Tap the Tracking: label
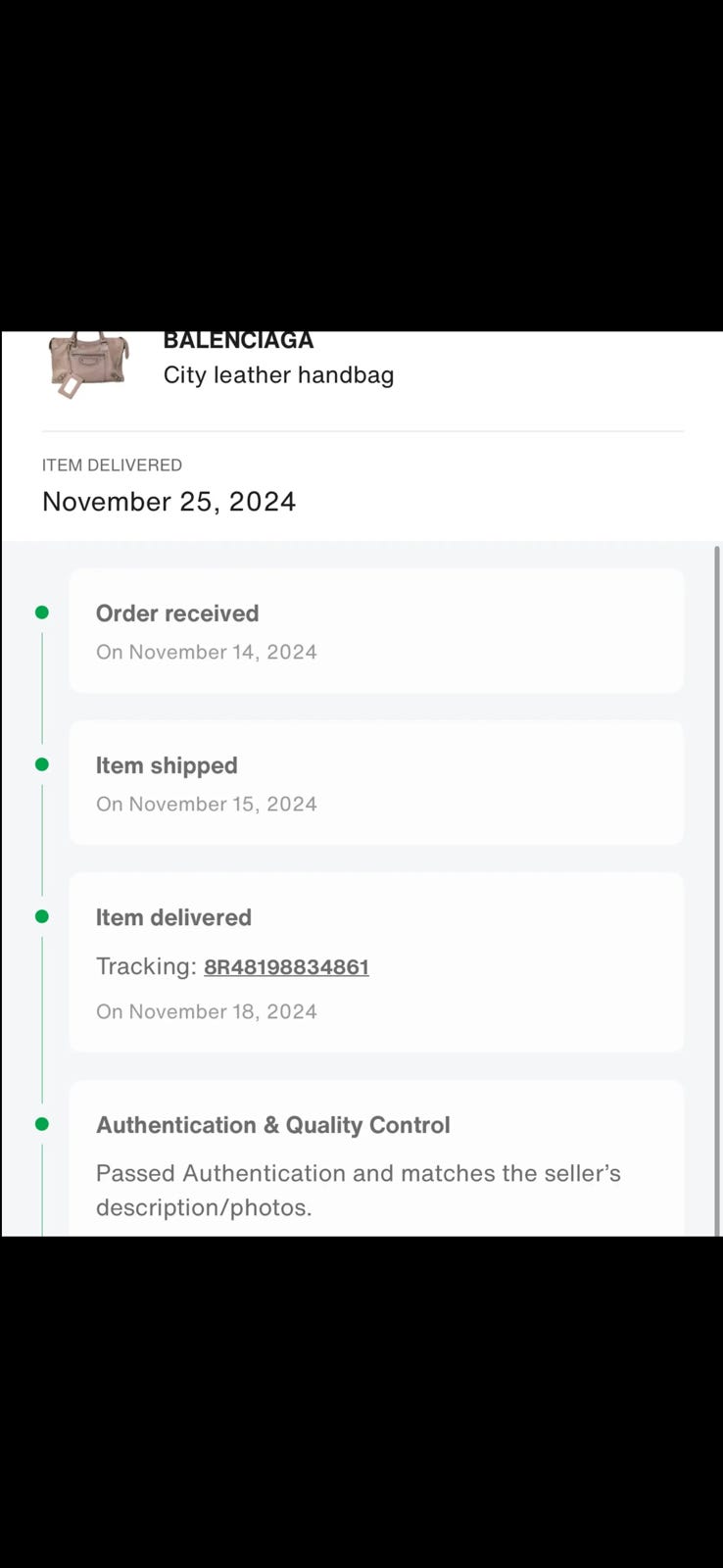This screenshot has width=723, height=1568. point(146,967)
